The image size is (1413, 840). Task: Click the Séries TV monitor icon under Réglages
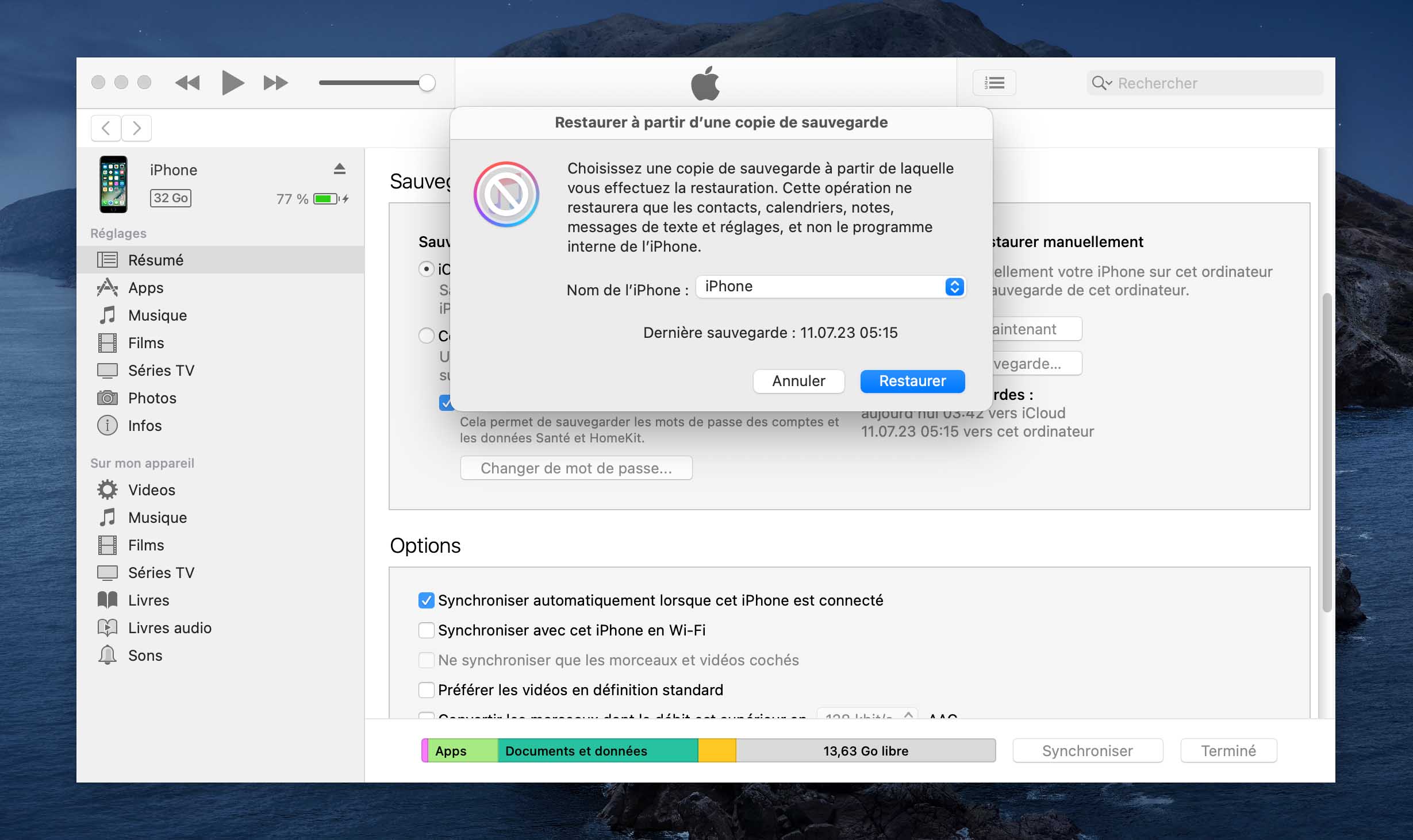click(x=107, y=370)
